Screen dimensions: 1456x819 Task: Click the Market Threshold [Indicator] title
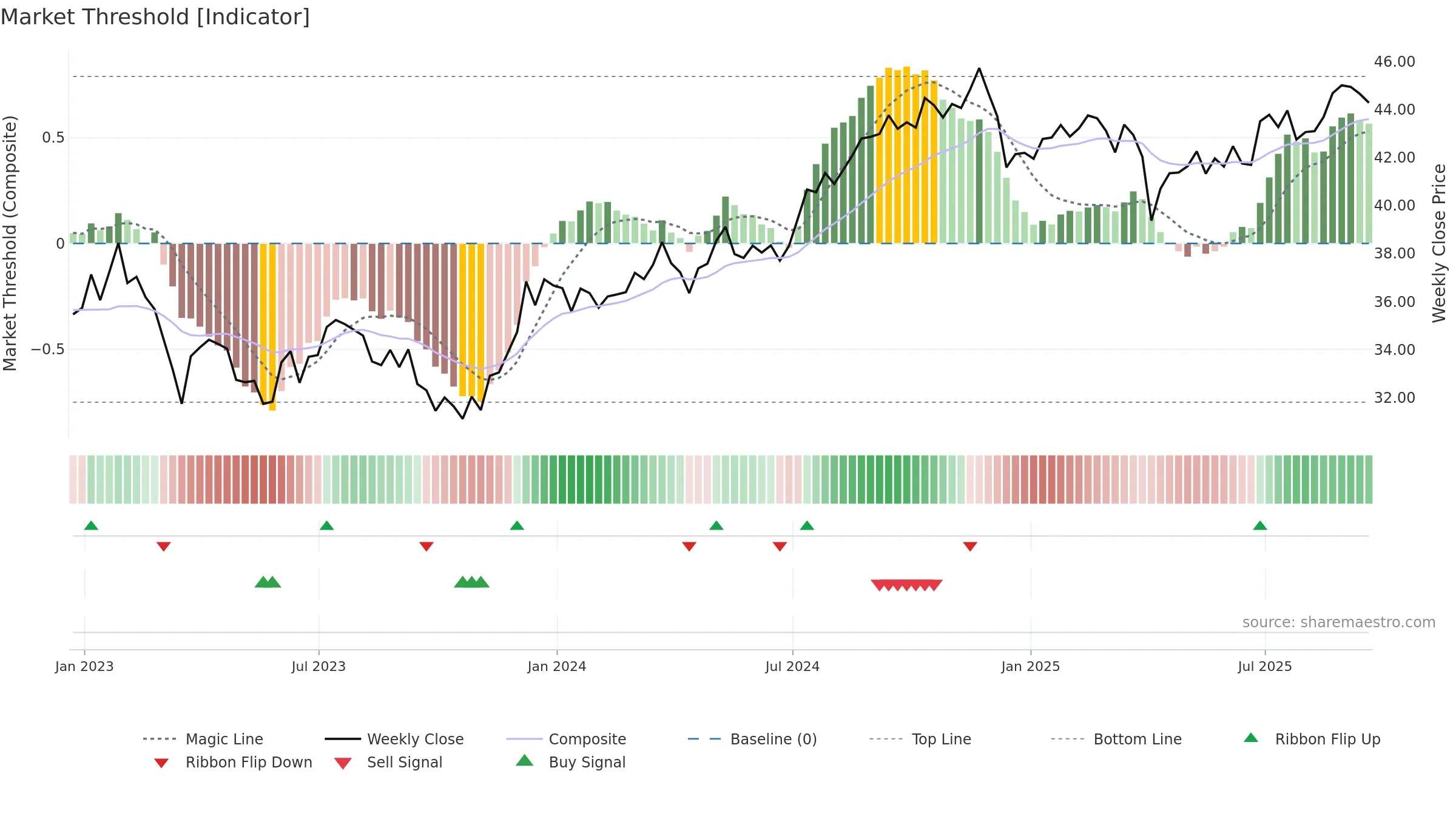tap(155, 17)
